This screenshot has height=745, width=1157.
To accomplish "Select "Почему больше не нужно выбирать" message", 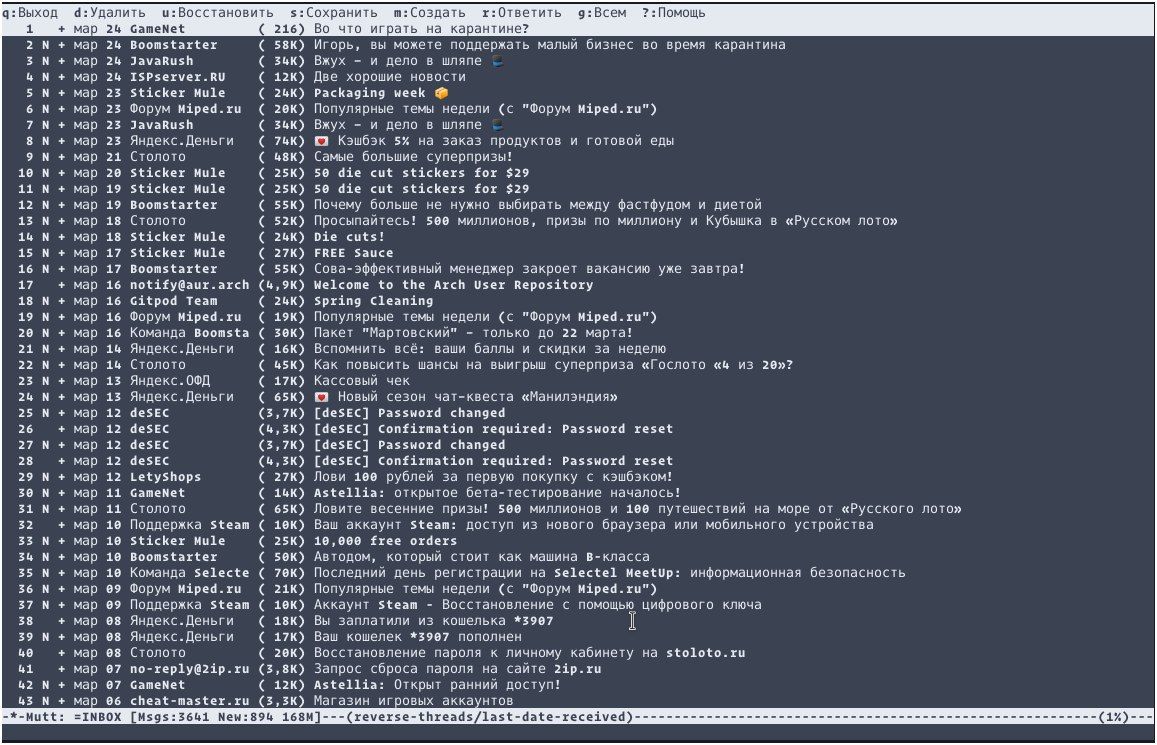I will click(578, 204).
